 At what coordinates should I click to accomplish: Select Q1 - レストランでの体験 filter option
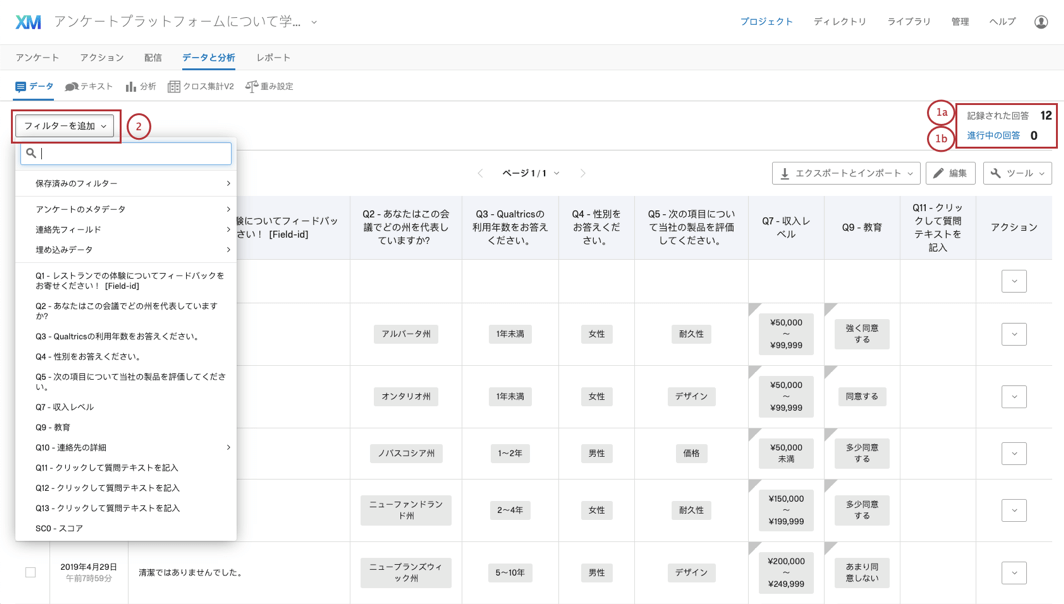pyautogui.click(x=126, y=281)
